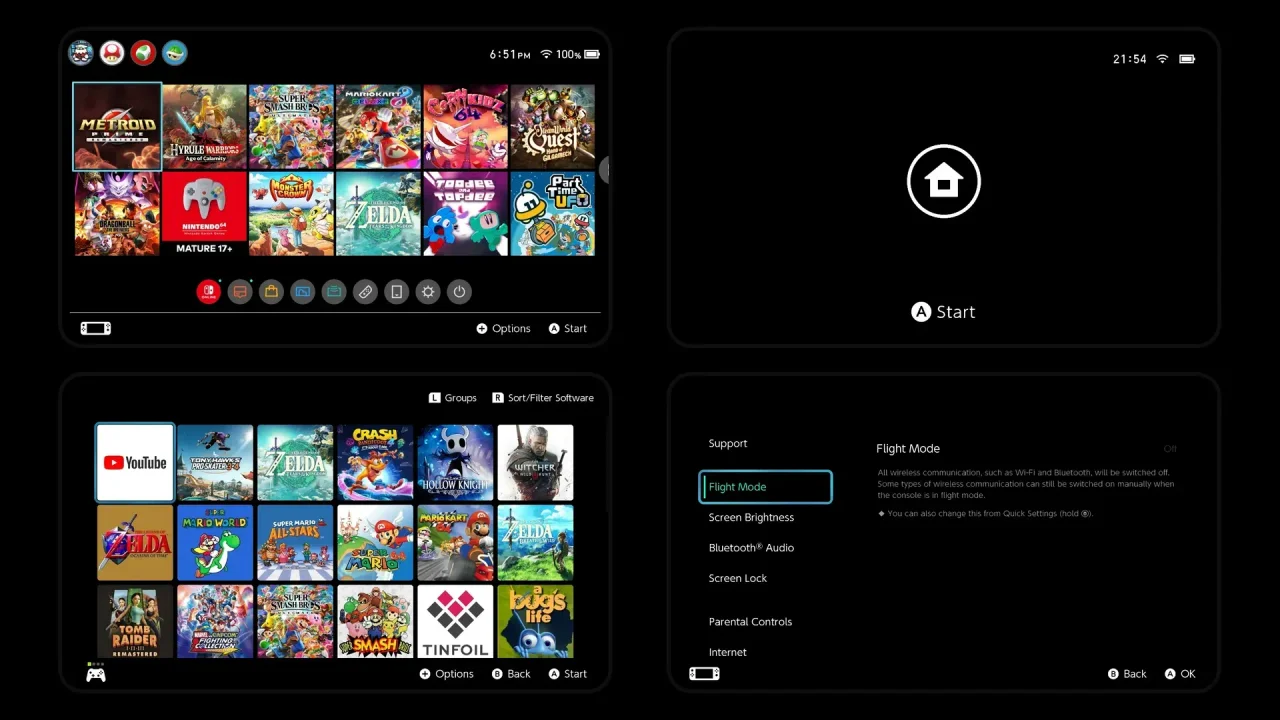
Task: Launch Part Time UFO tile
Action: click(x=552, y=214)
